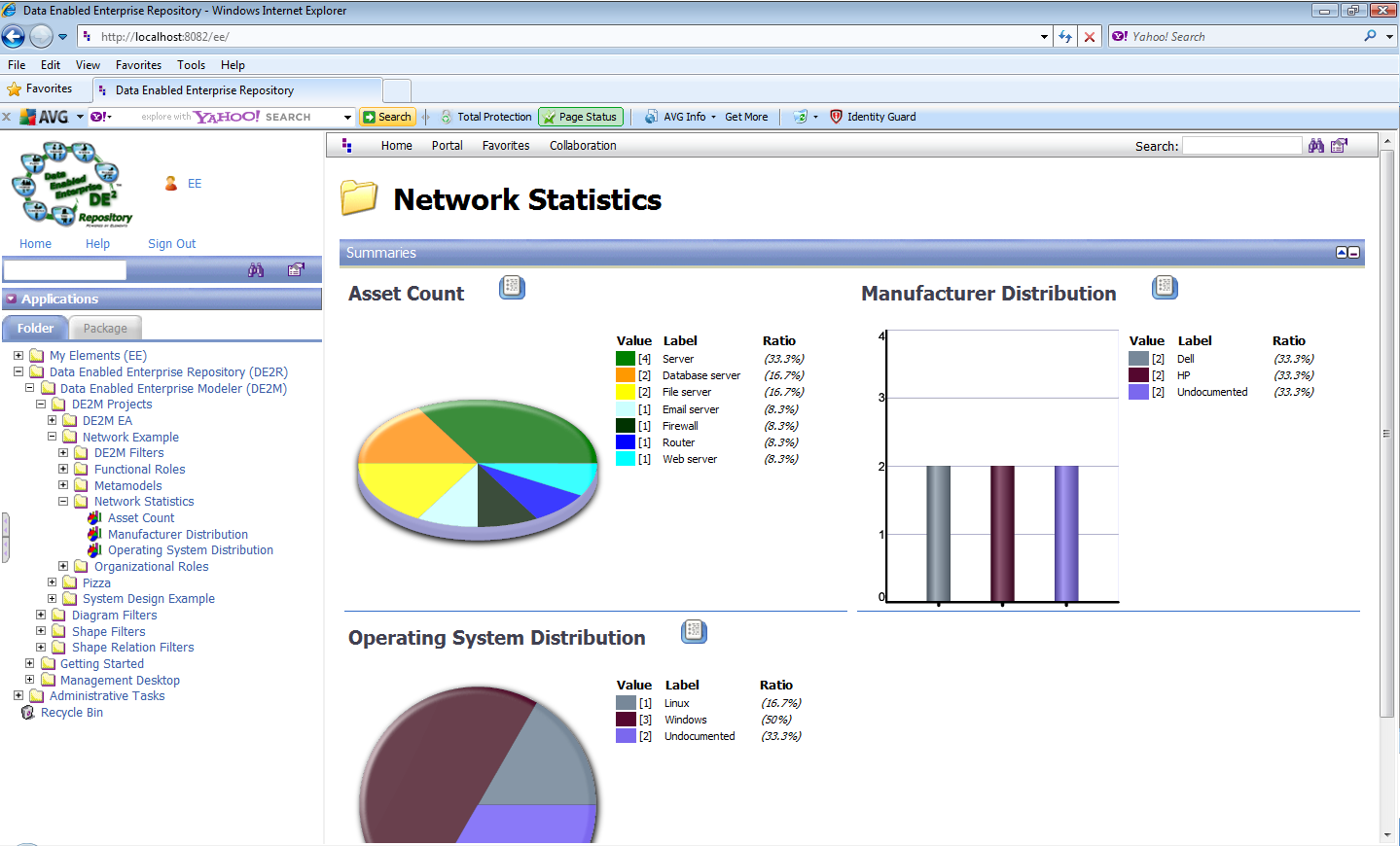Open Manufacturer Distribution details list icon
The width and height of the screenshot is (1400, 846).
(1166, 287)
